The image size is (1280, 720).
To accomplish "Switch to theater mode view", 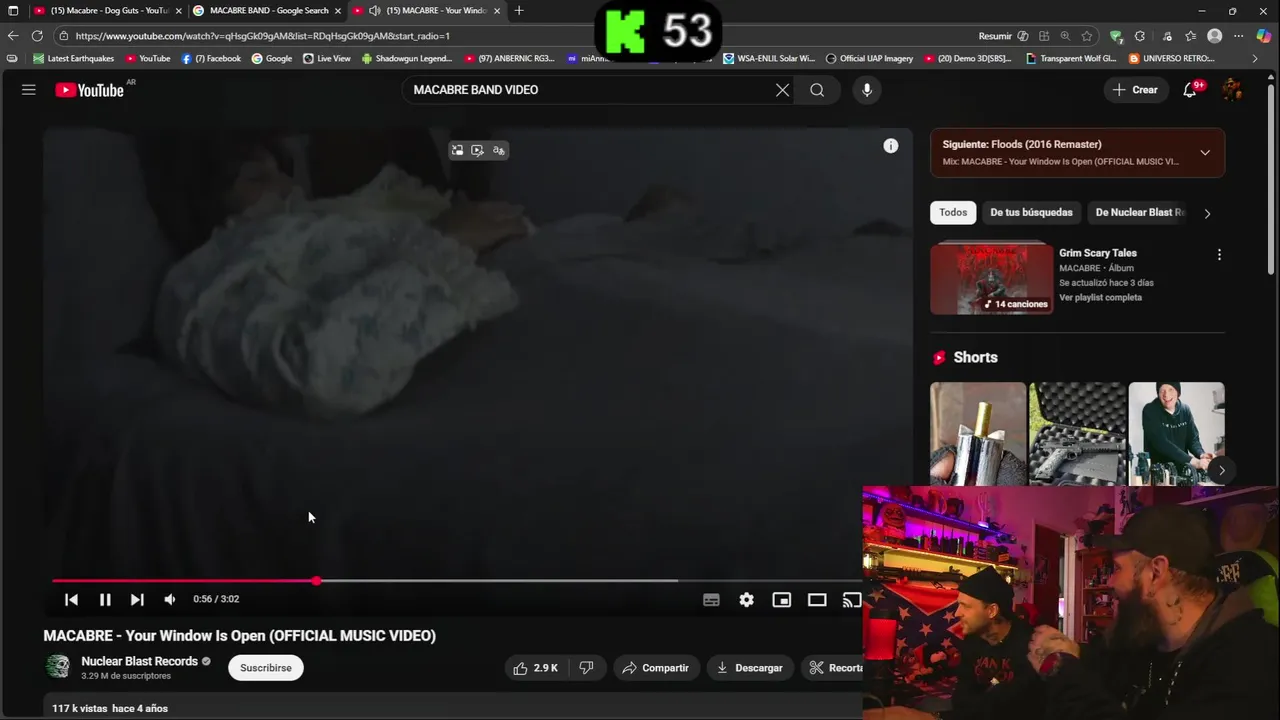I will coord(817,600).
